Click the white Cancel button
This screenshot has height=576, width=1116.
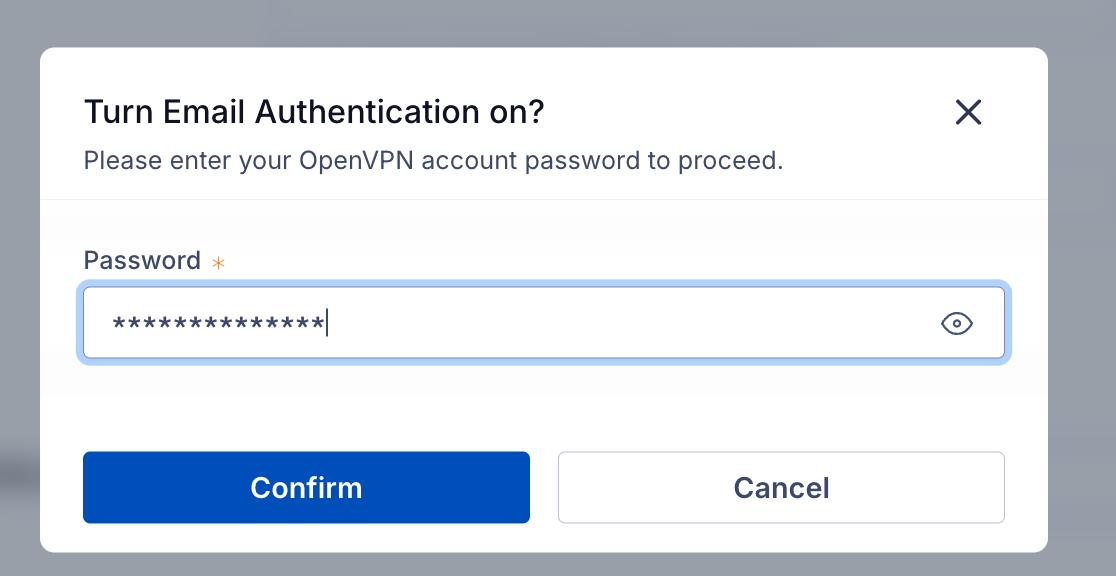coord(781,488)
